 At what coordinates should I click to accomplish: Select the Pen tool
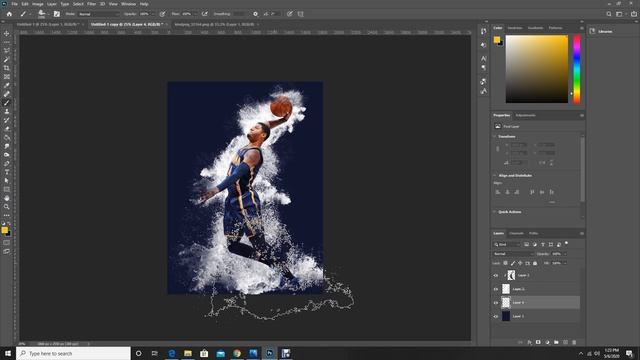coord(7,163)
